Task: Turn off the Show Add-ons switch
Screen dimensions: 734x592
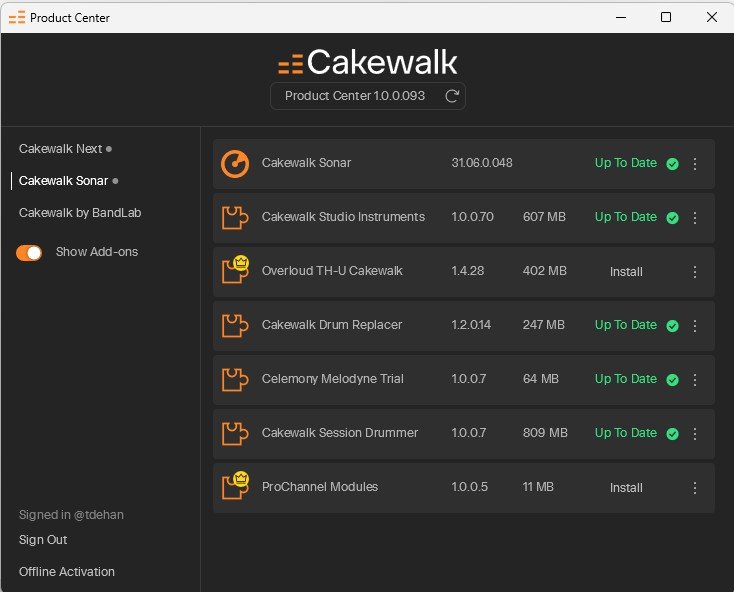Action: [29, 253]
